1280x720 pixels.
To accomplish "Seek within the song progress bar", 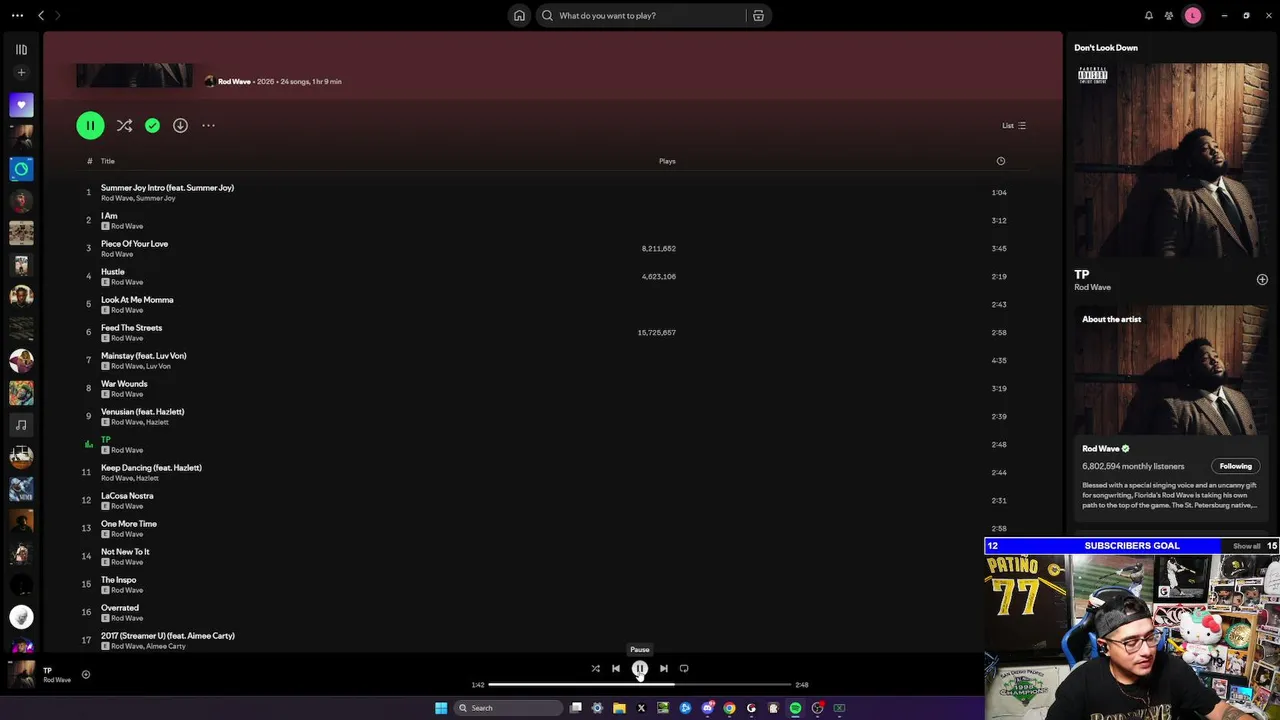I will pos(640,685).
